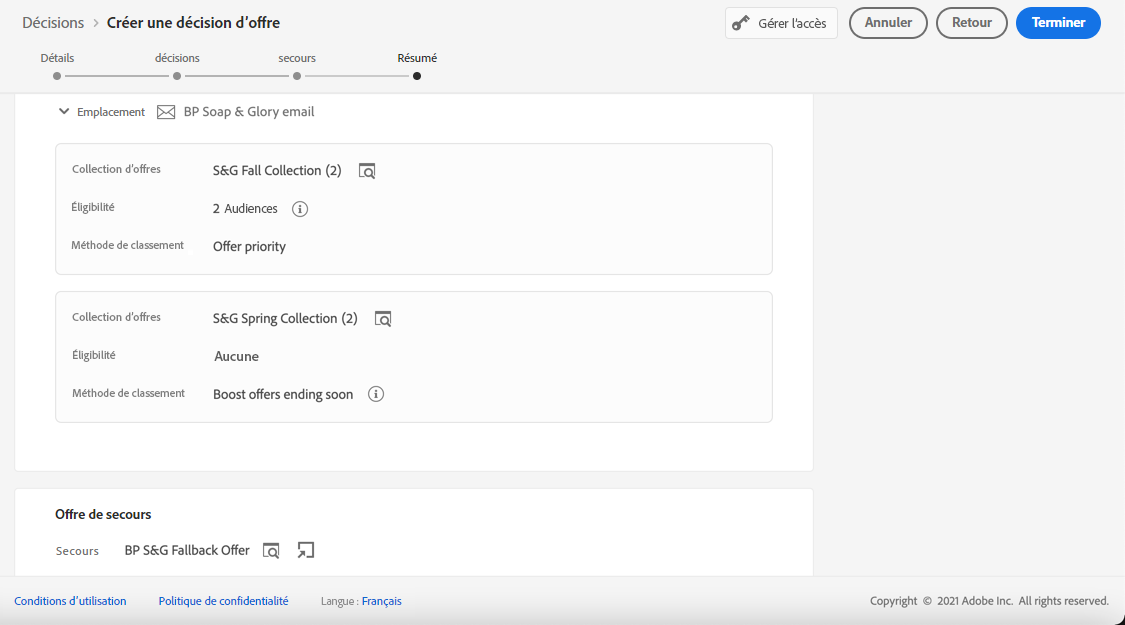The image size is (1125, 625).
Task: Navigate to the Décisions breadcrumb
Action: click(53, 23)
